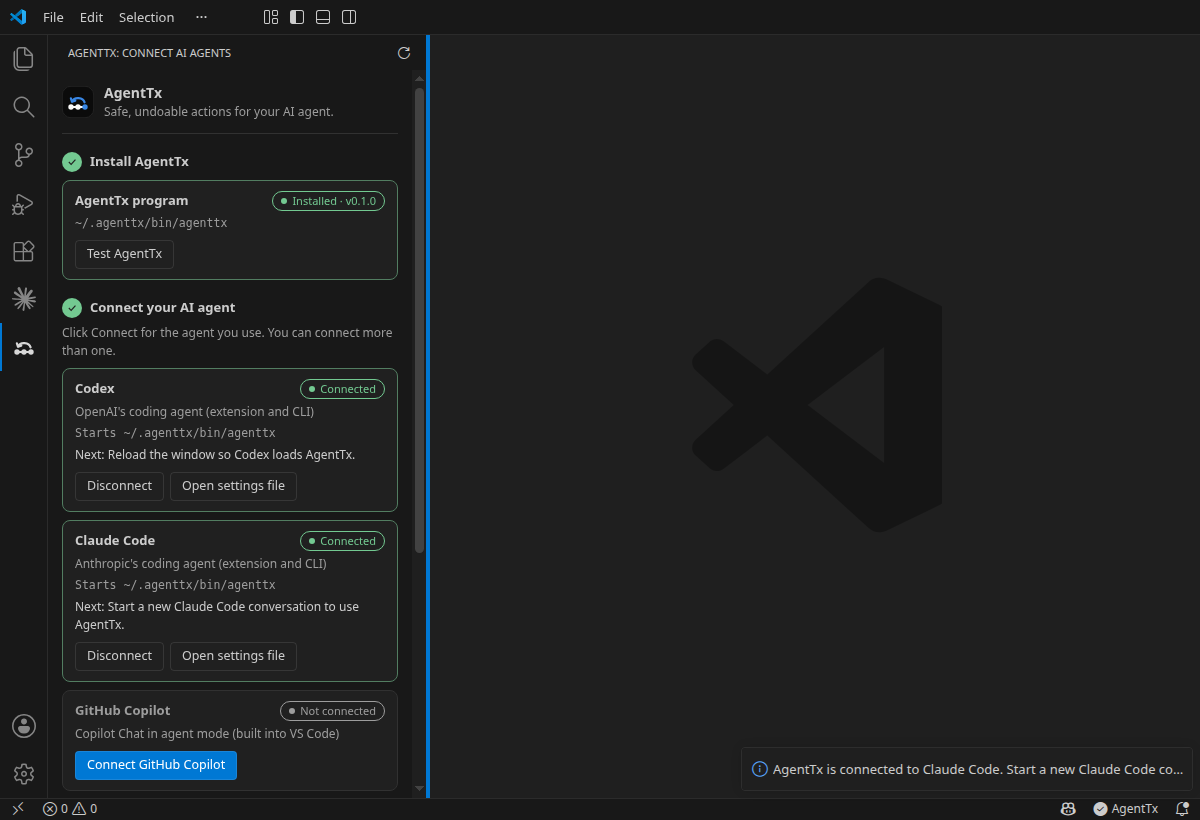Open the Explorer view in activity bar

pyautogui.click(x=23, y=59)
